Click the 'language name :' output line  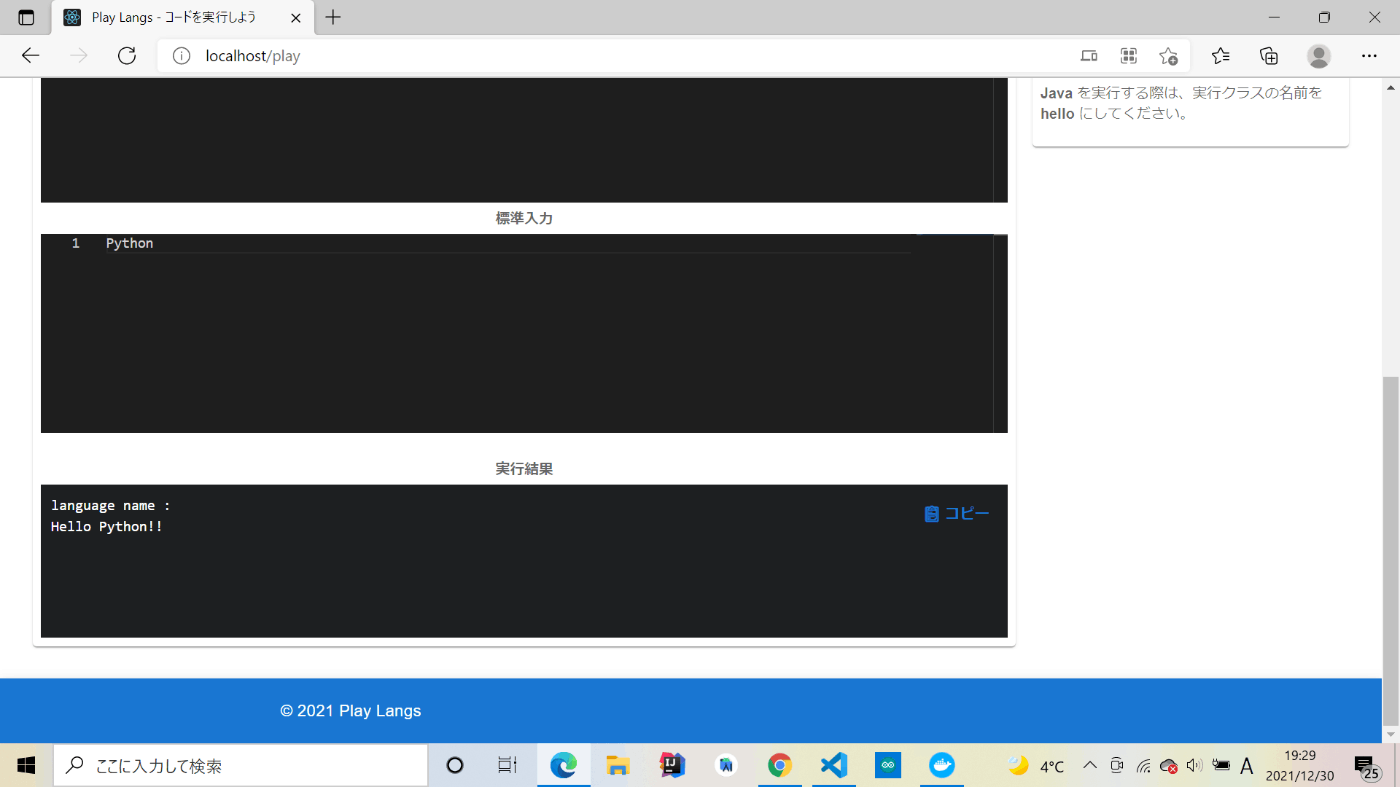[111, 506]
